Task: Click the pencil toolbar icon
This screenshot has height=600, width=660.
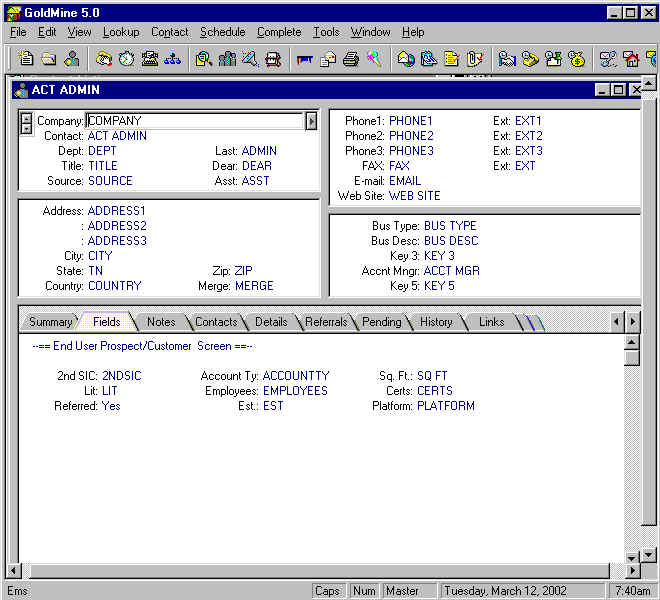Action: (250, 59)
